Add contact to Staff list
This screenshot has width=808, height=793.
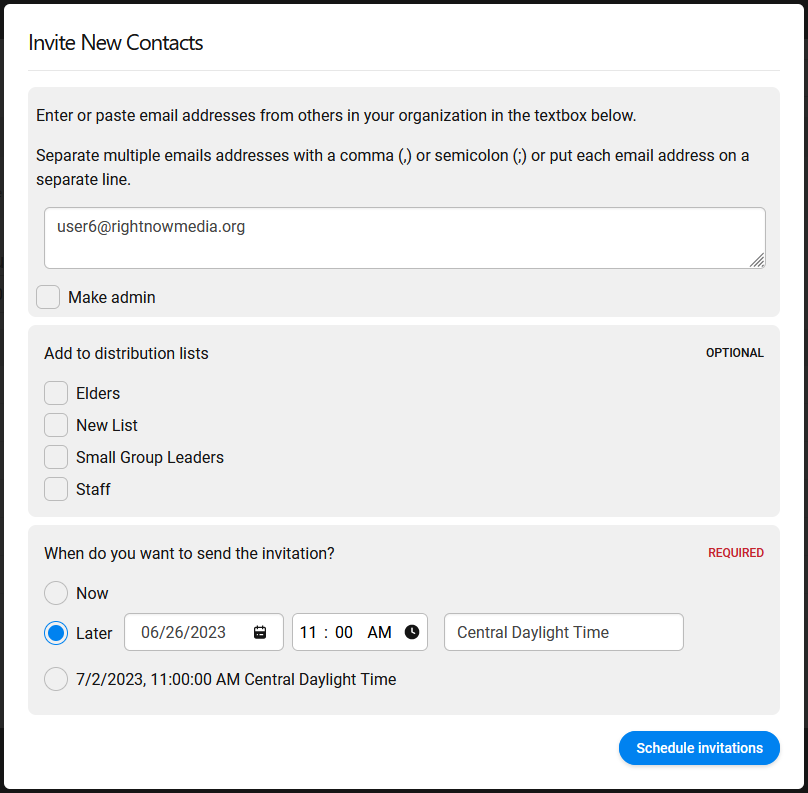56,489
